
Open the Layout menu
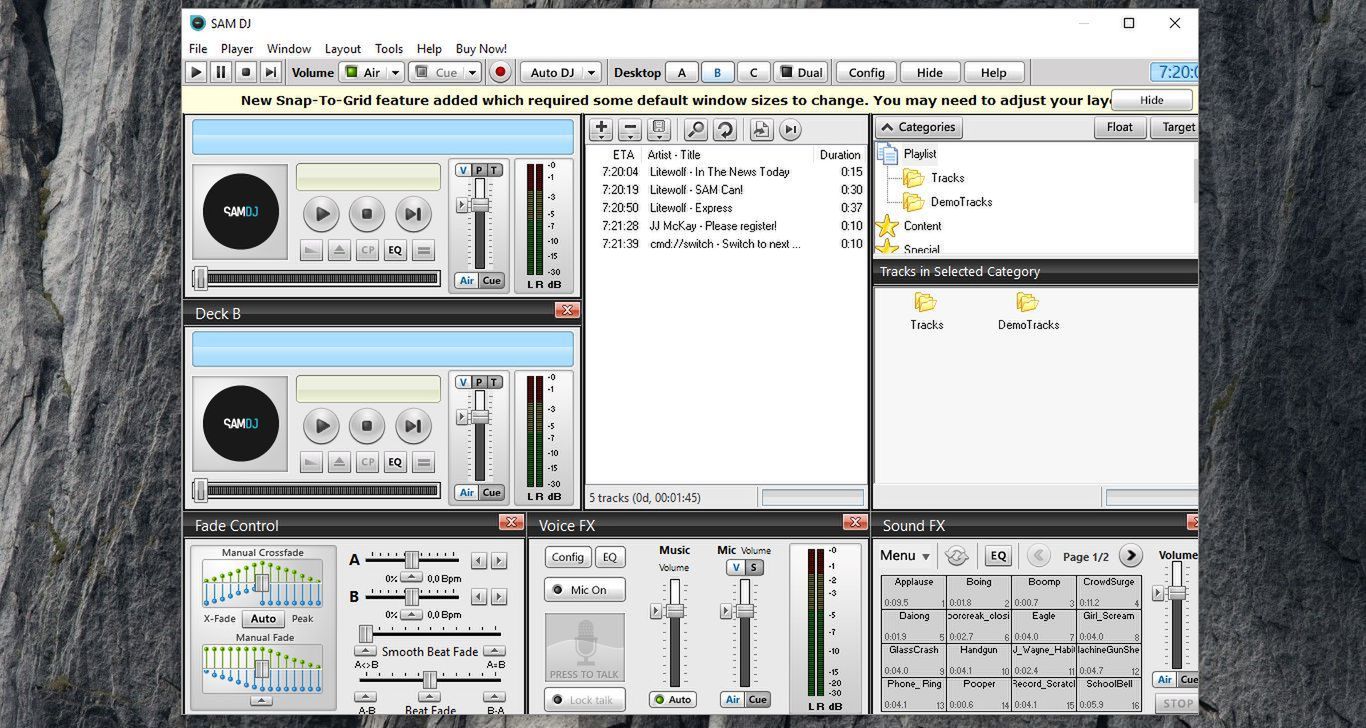[x=343, y=48]
